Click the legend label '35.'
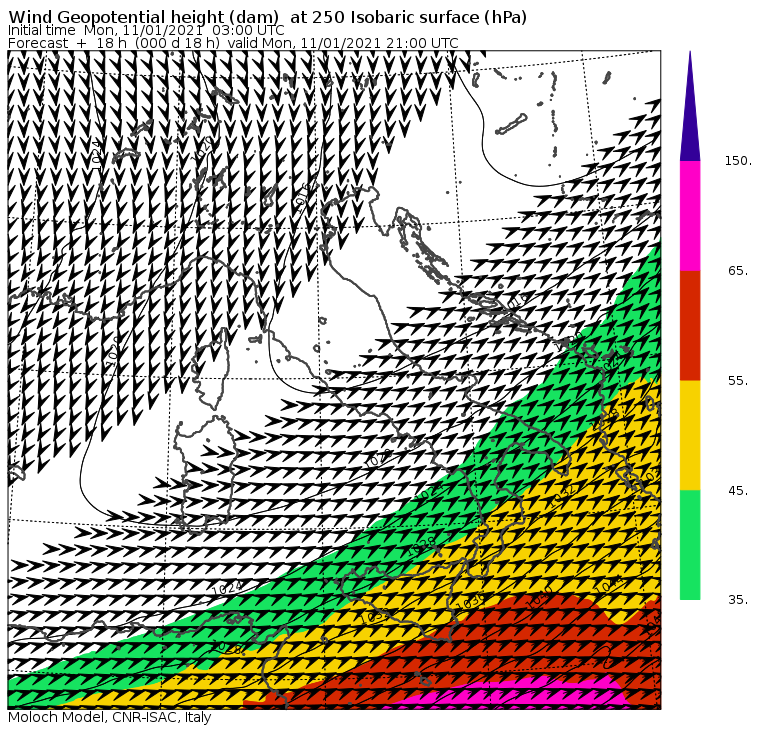Viewport: 760px width, 731px height. [738, 600]
